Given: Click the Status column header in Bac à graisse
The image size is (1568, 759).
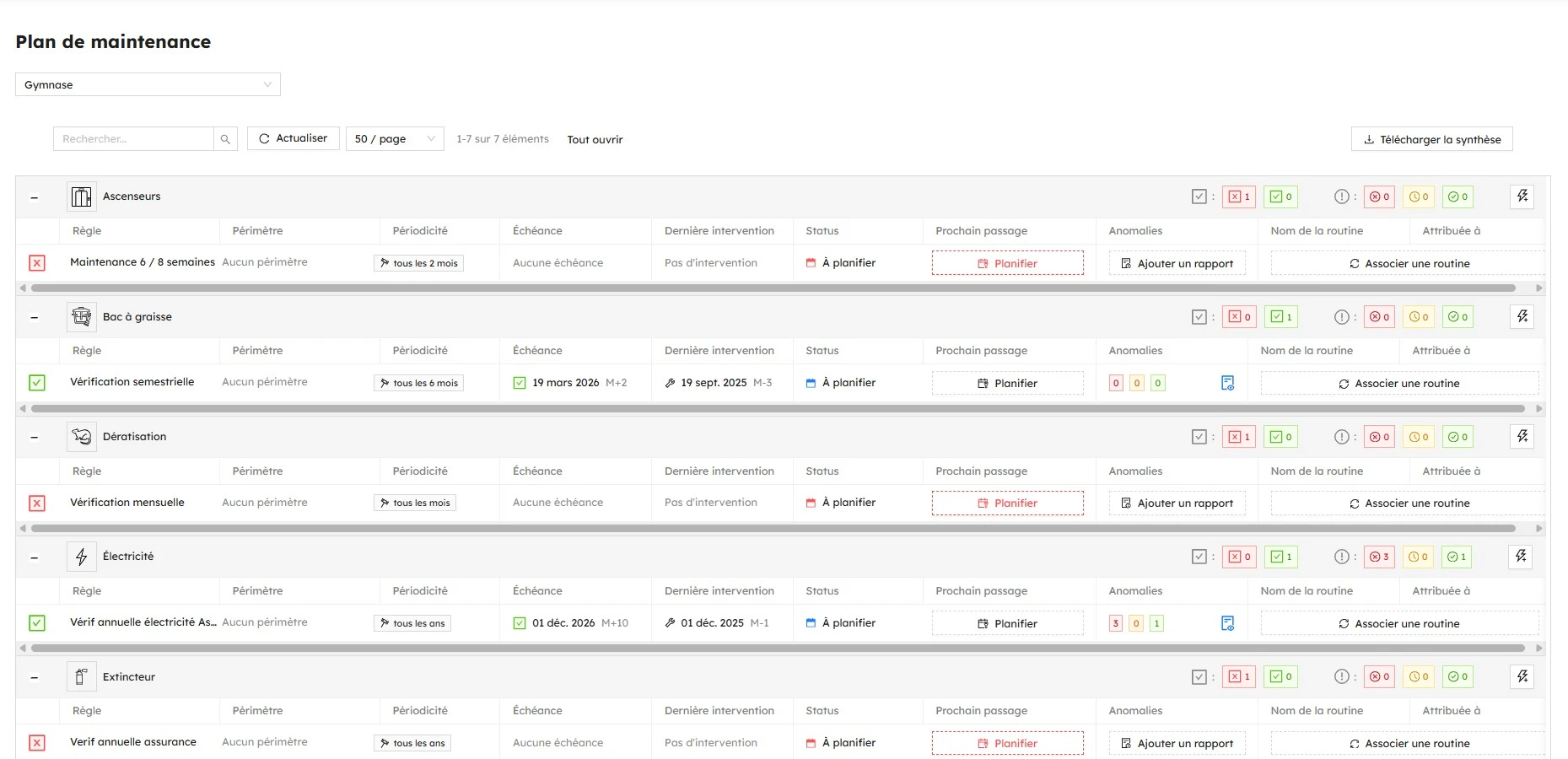Looking at the screenshot, I should click(822, 351).
